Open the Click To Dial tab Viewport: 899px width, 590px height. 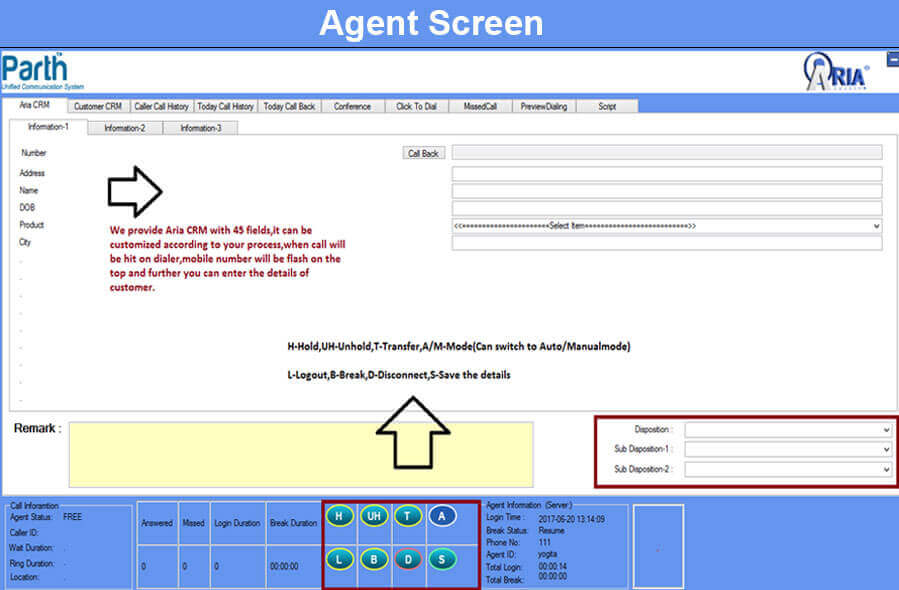[416, 106]
